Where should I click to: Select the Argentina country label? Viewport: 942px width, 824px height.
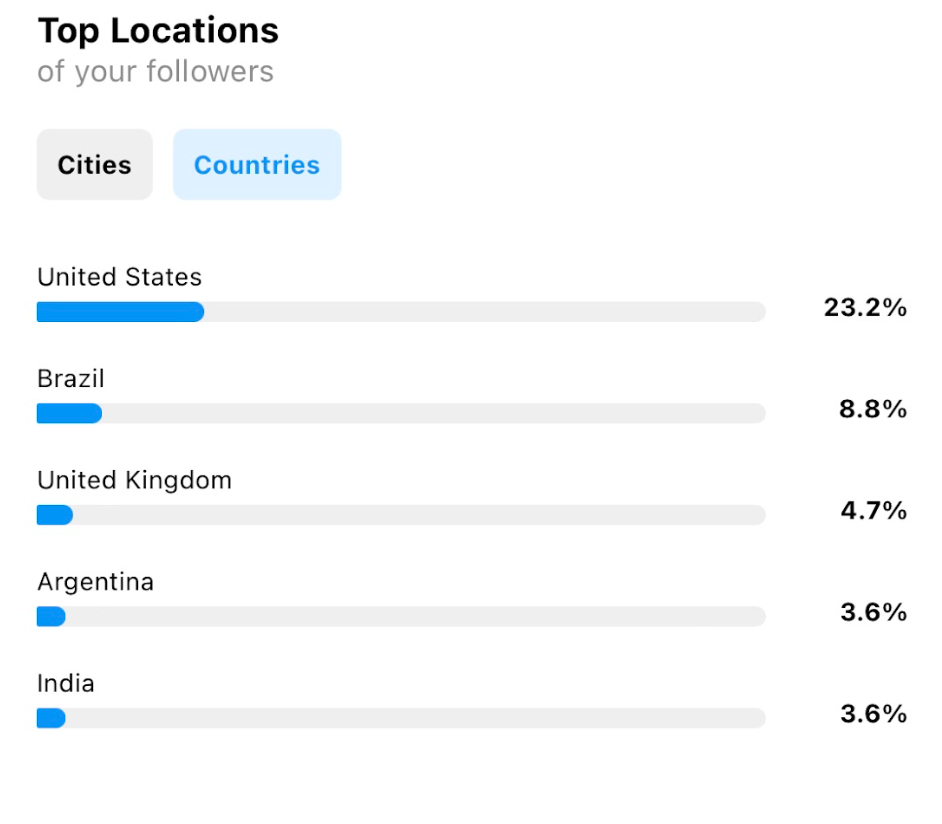pos(96,582)
